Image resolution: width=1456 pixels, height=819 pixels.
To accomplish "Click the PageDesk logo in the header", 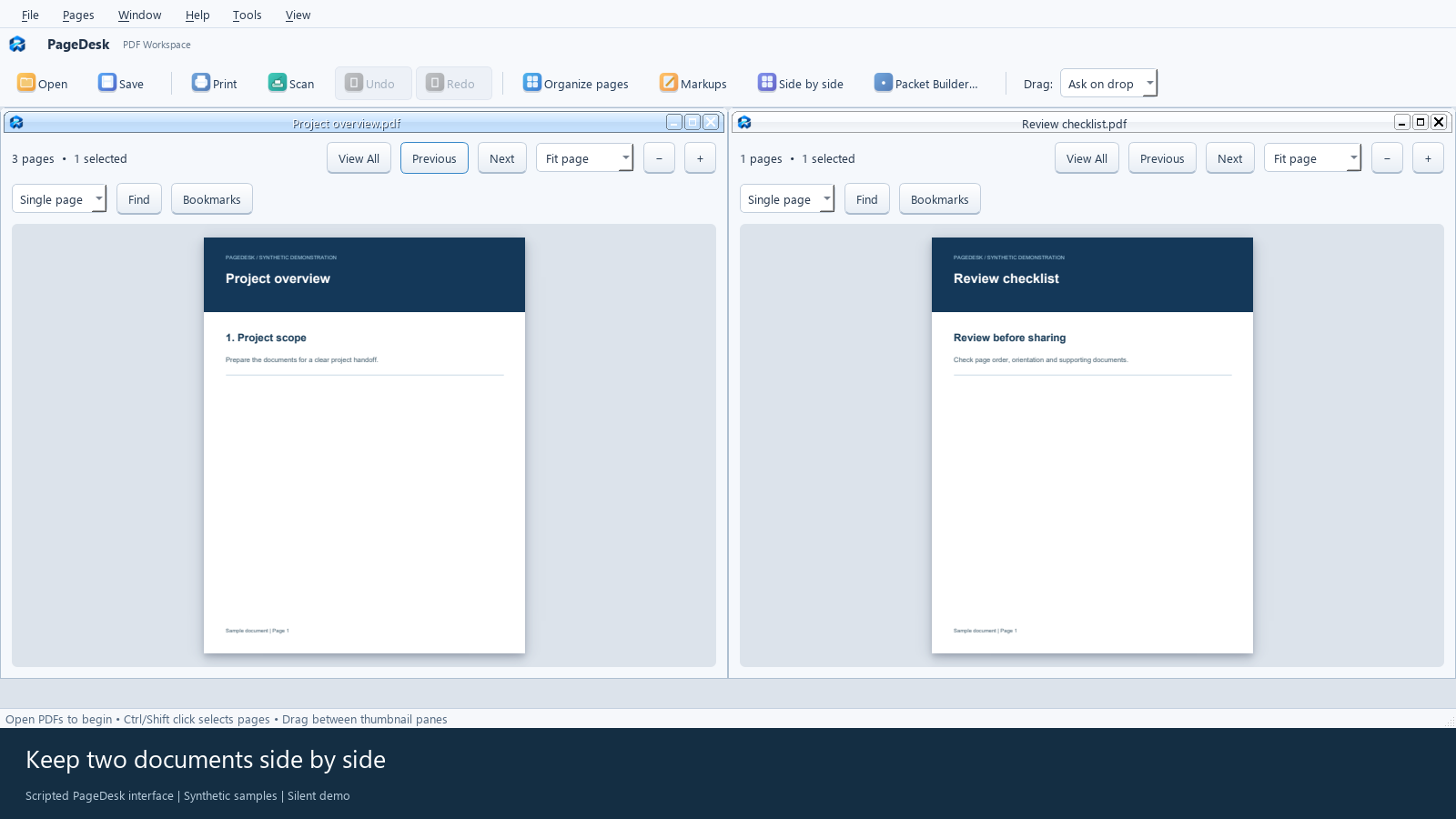I will 17,44.
